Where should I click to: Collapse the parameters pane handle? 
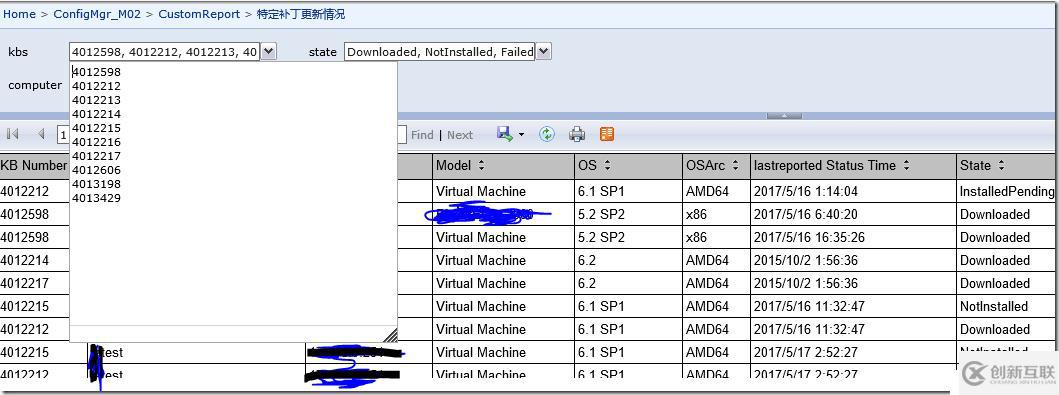click(x=784, y=116)
